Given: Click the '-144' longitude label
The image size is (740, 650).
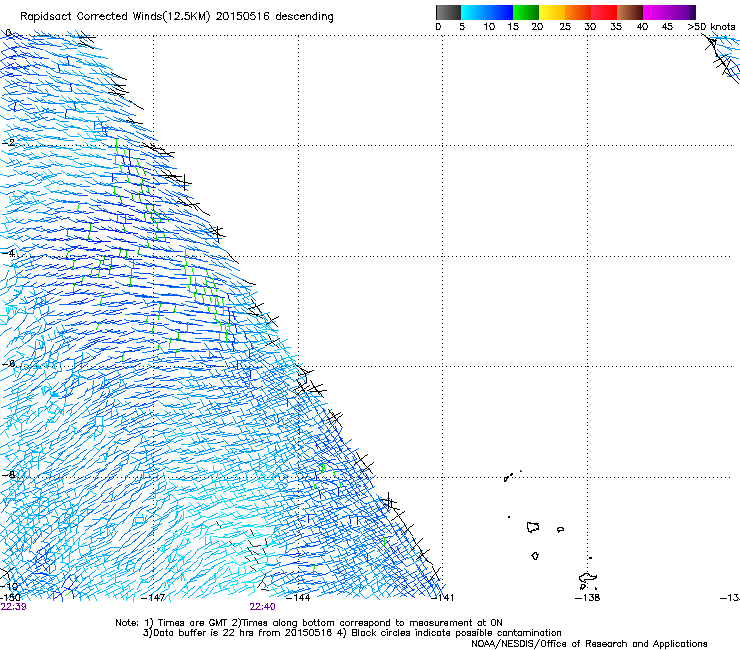Looking at the screenshot, I should [298, 598].
